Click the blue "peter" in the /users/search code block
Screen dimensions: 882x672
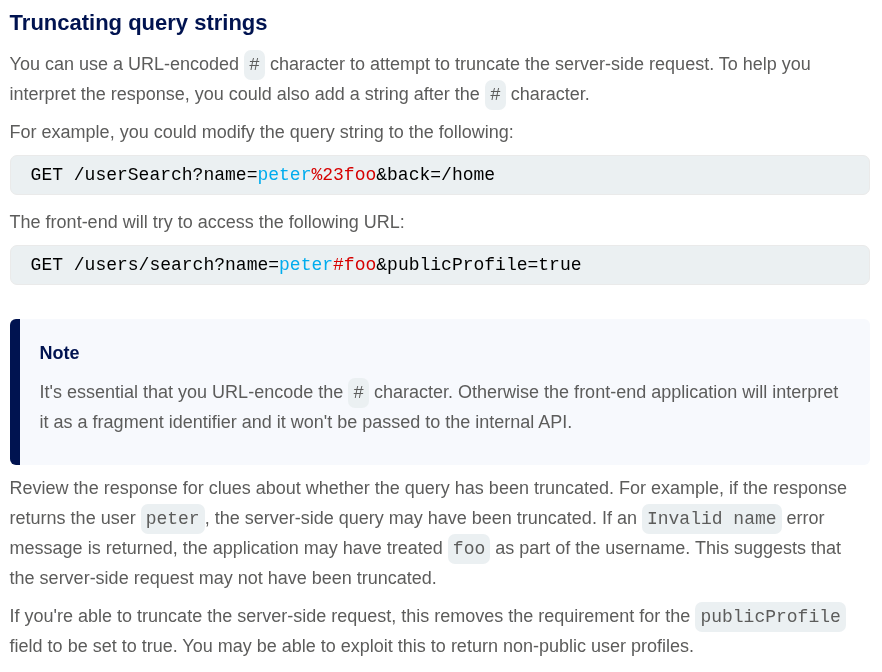click(x=305, y=265)
